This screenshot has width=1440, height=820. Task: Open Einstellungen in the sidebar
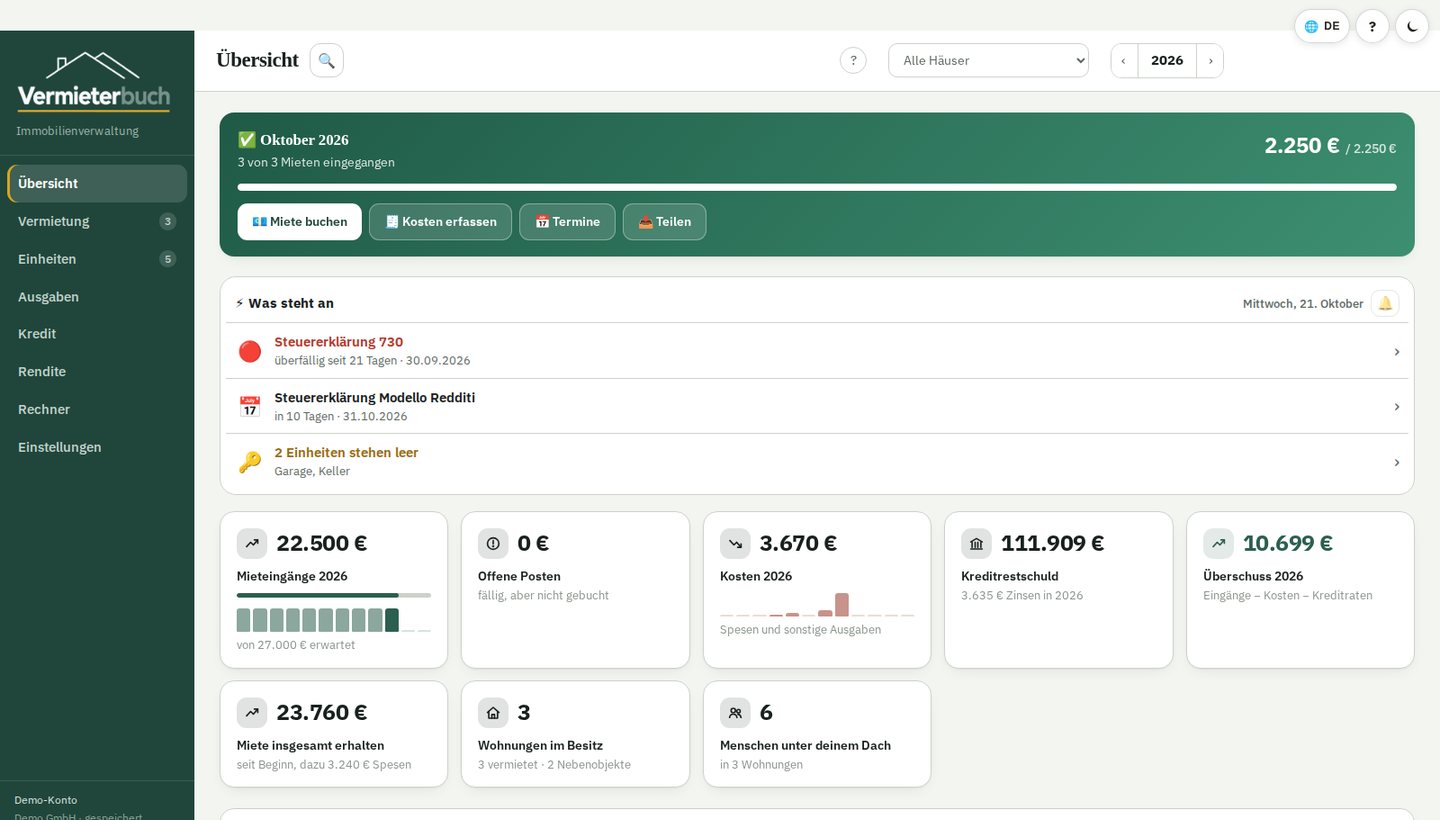(x=97, y=447)
